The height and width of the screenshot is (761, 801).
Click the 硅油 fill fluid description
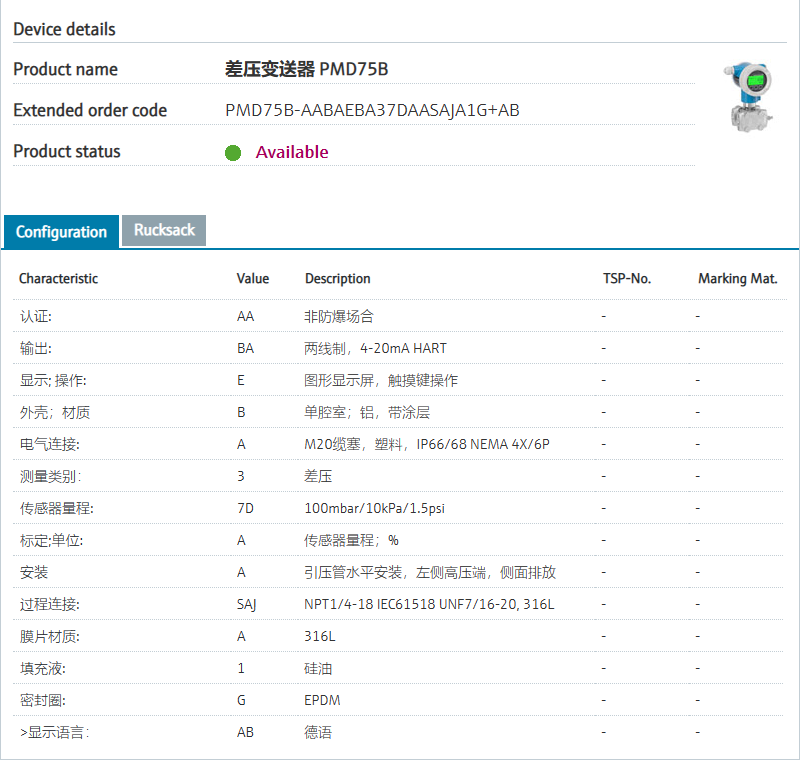pyautogui.click(x=318, y=668)
